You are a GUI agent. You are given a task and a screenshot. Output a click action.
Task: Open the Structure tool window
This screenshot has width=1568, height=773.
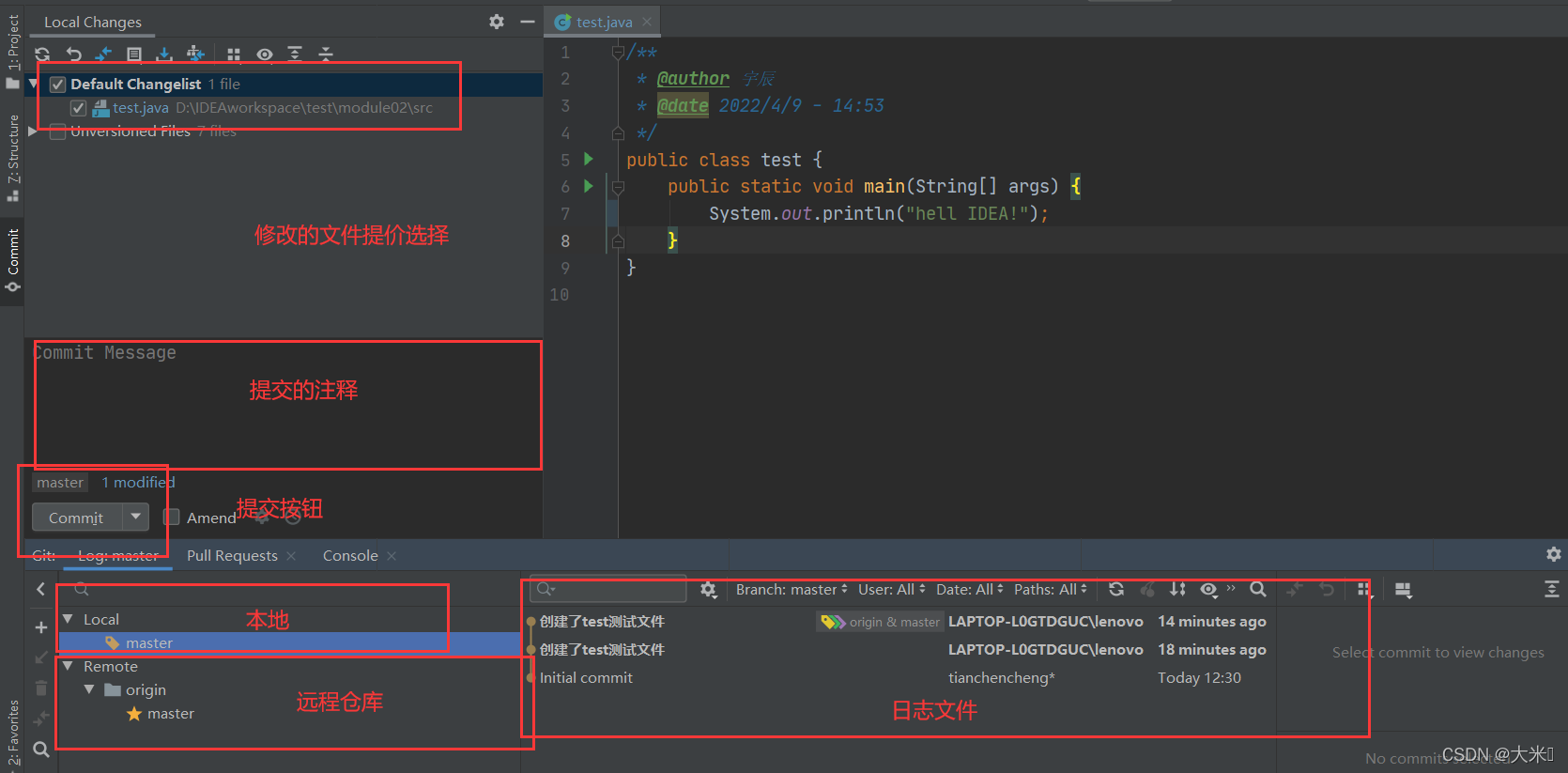pyautogui.click(x=12, y=157)
